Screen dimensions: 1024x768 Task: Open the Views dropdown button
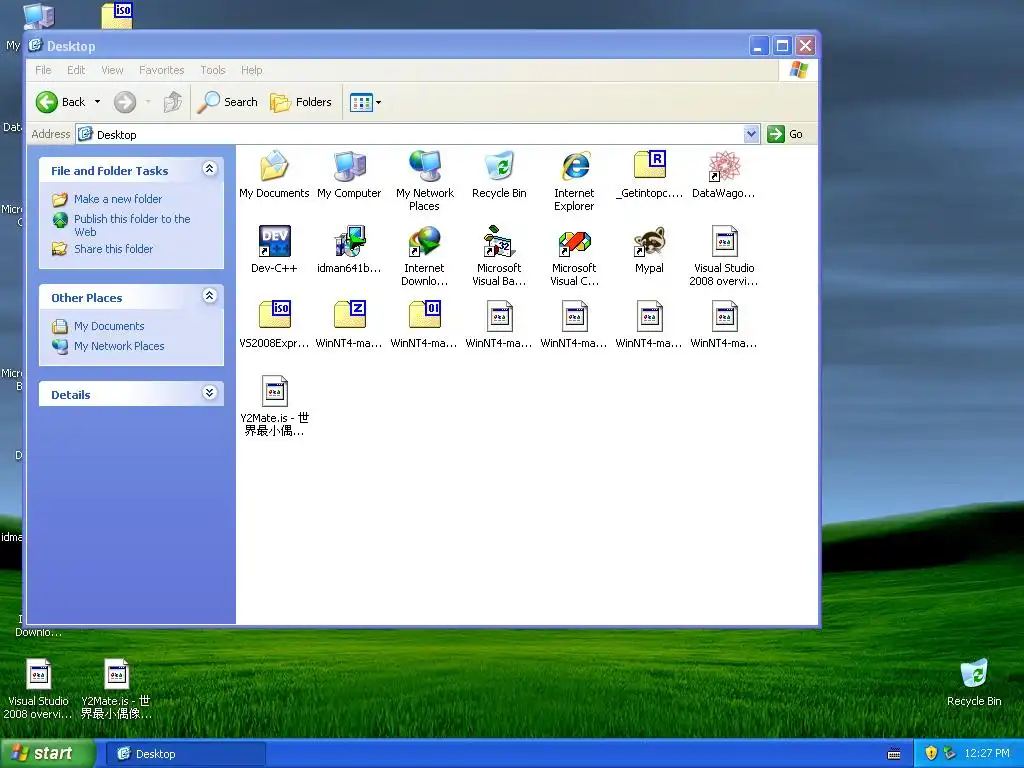365,102
